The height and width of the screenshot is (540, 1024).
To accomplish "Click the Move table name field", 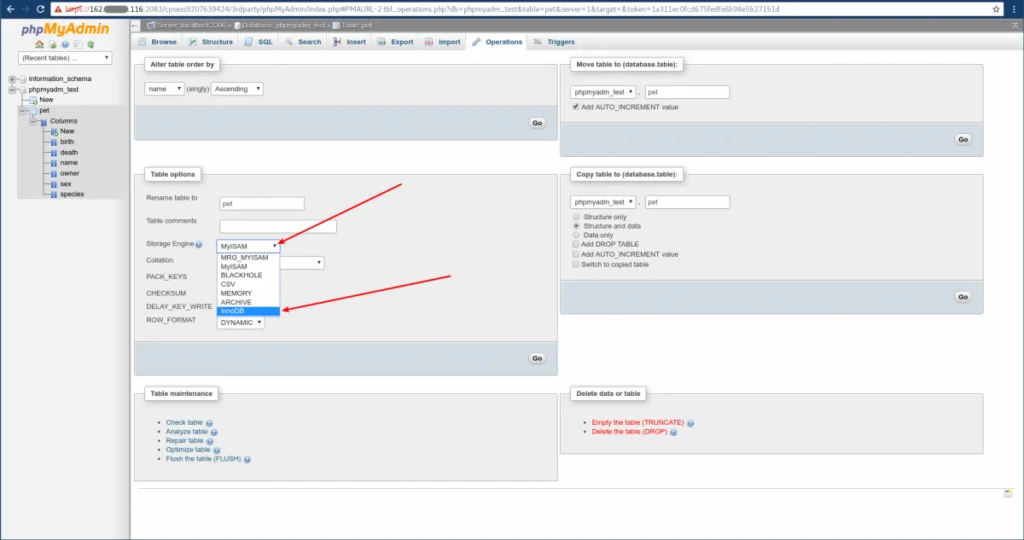I will pos(687,92).
